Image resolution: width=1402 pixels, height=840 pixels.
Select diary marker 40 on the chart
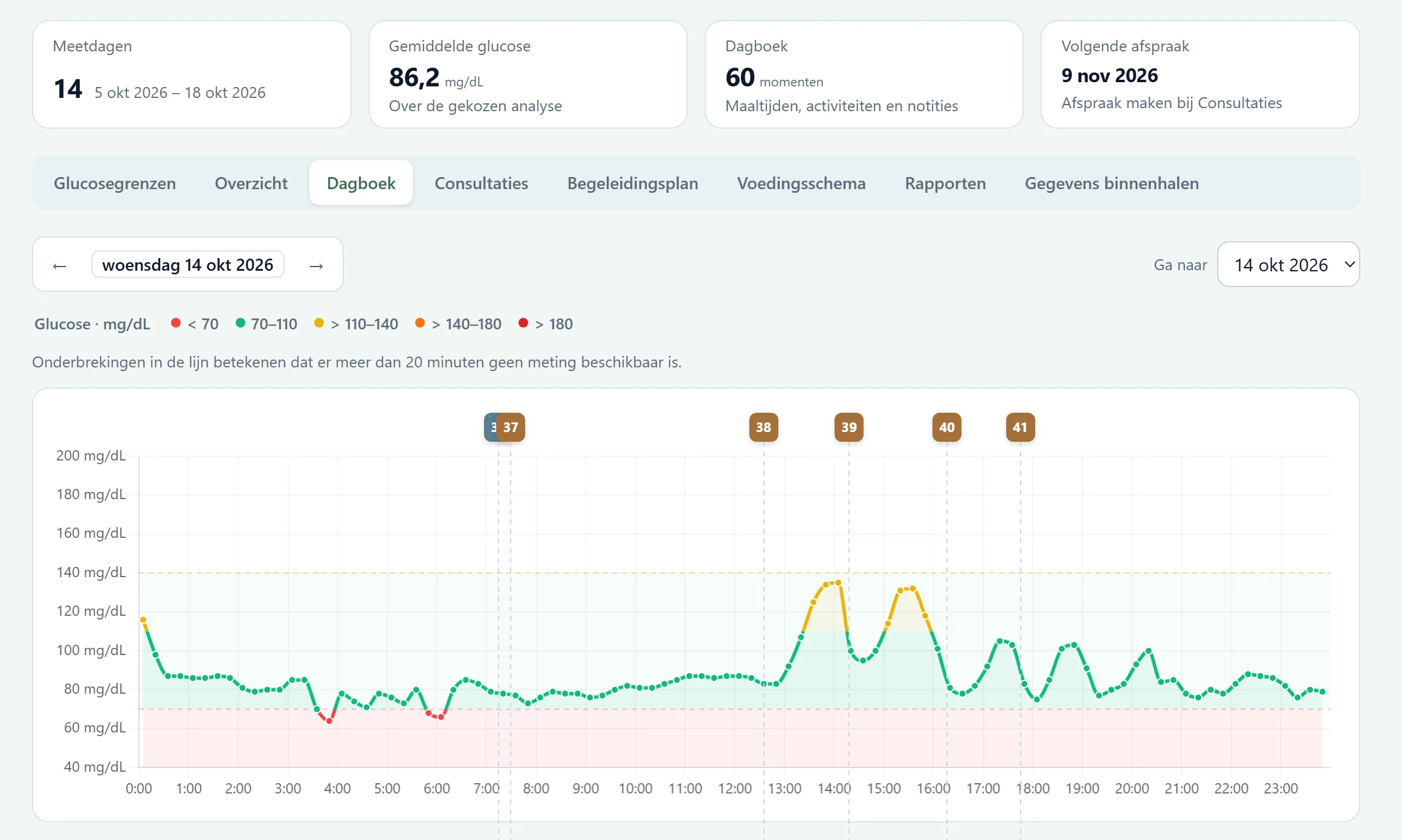click(x=947, y=427)
